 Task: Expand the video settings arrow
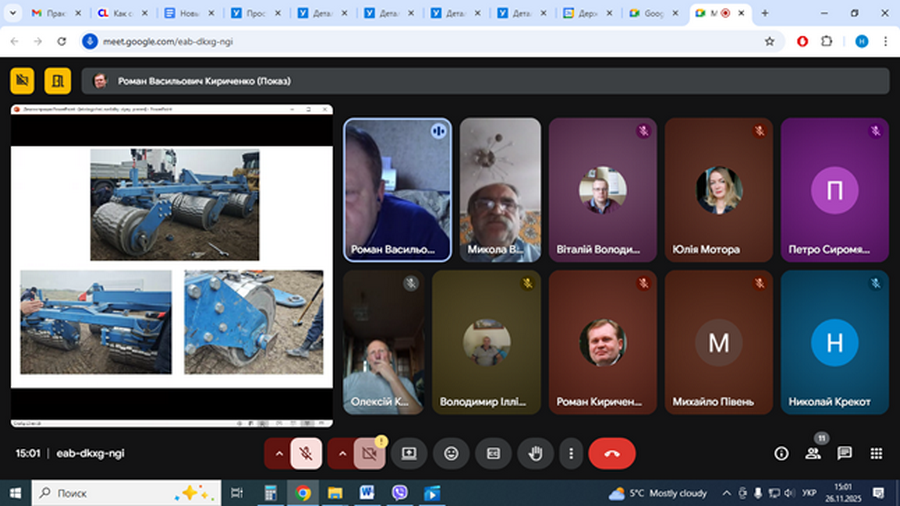[x=342, y=453]
